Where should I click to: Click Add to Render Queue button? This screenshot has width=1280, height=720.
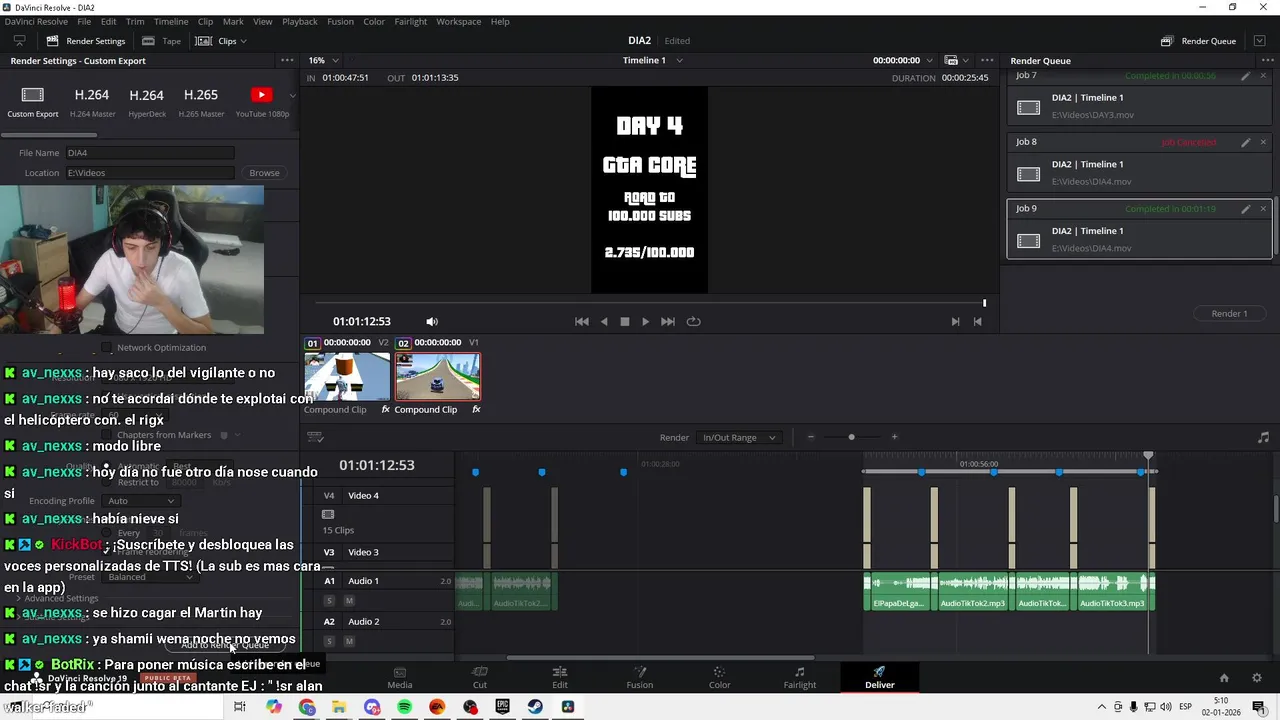click(225, 645)
